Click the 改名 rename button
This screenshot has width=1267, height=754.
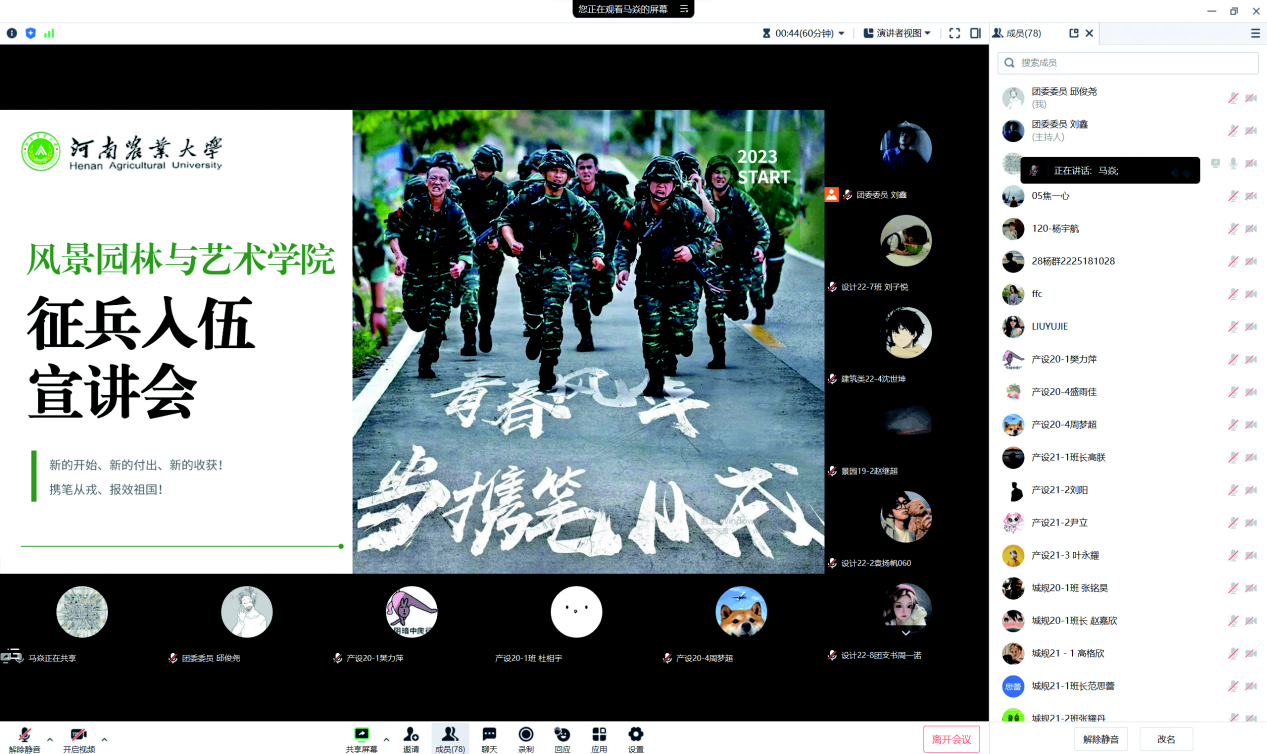click(1166, 739)
